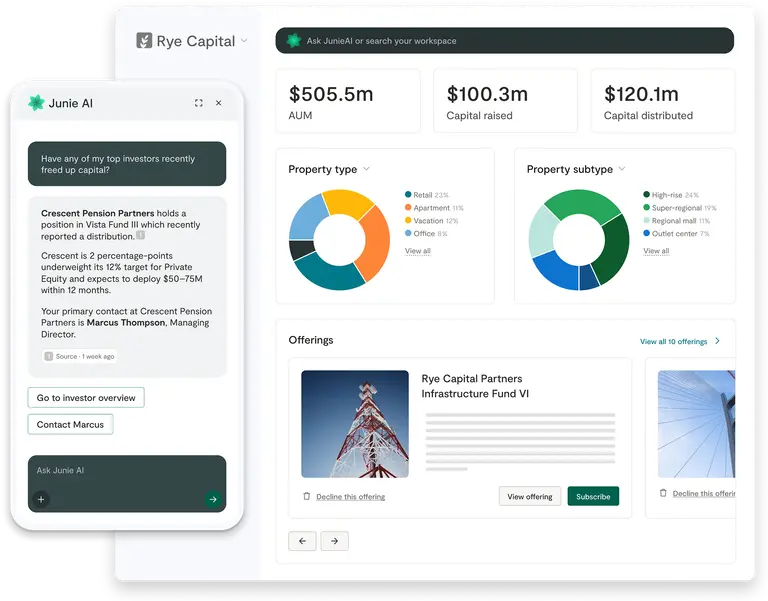Click the $505.5m AUM stat card
Image resolution: width=768 pixels, height=601 pixels.
348,101
